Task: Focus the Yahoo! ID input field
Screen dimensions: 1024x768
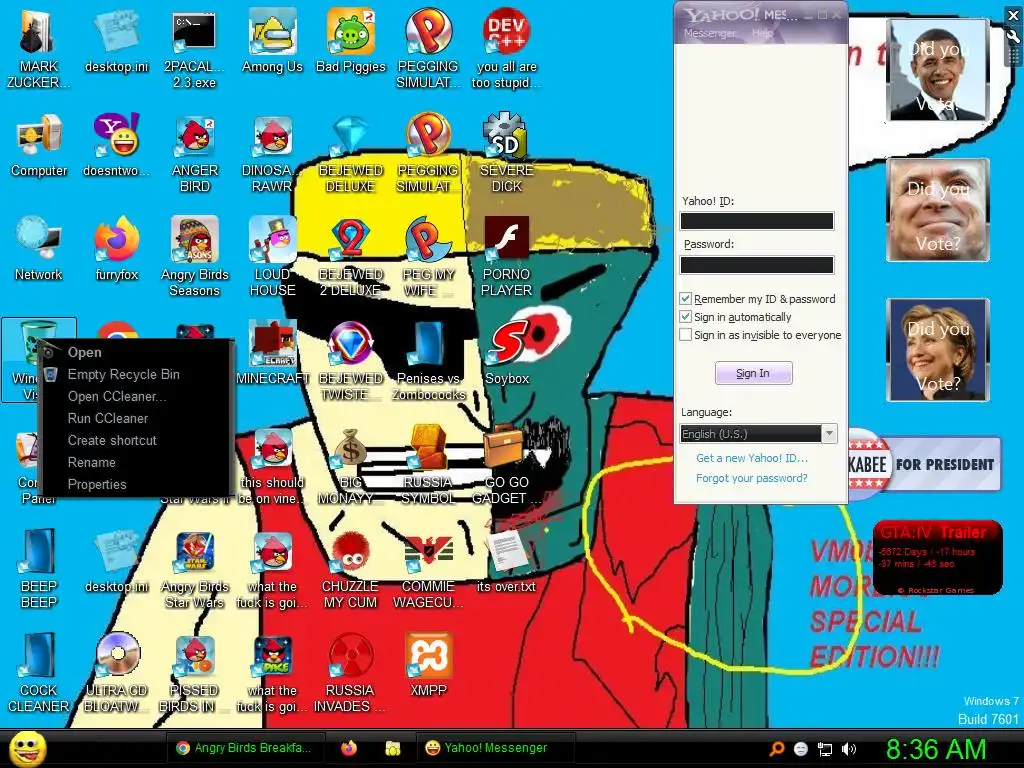Action: point(757,221)
